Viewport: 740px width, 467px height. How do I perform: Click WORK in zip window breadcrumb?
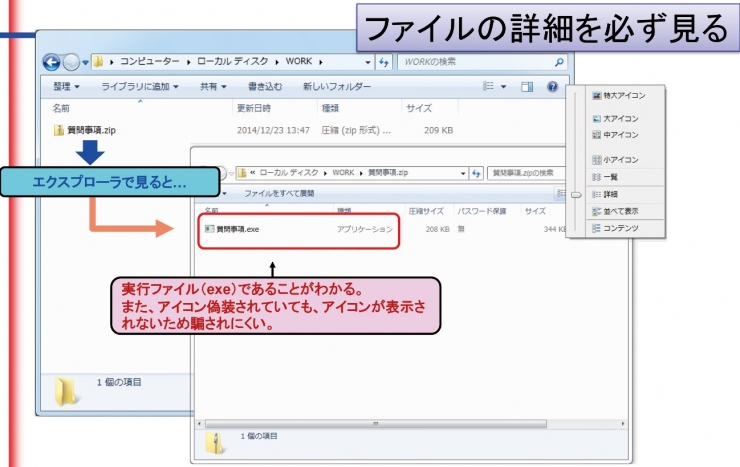click(x=343, y=173)
